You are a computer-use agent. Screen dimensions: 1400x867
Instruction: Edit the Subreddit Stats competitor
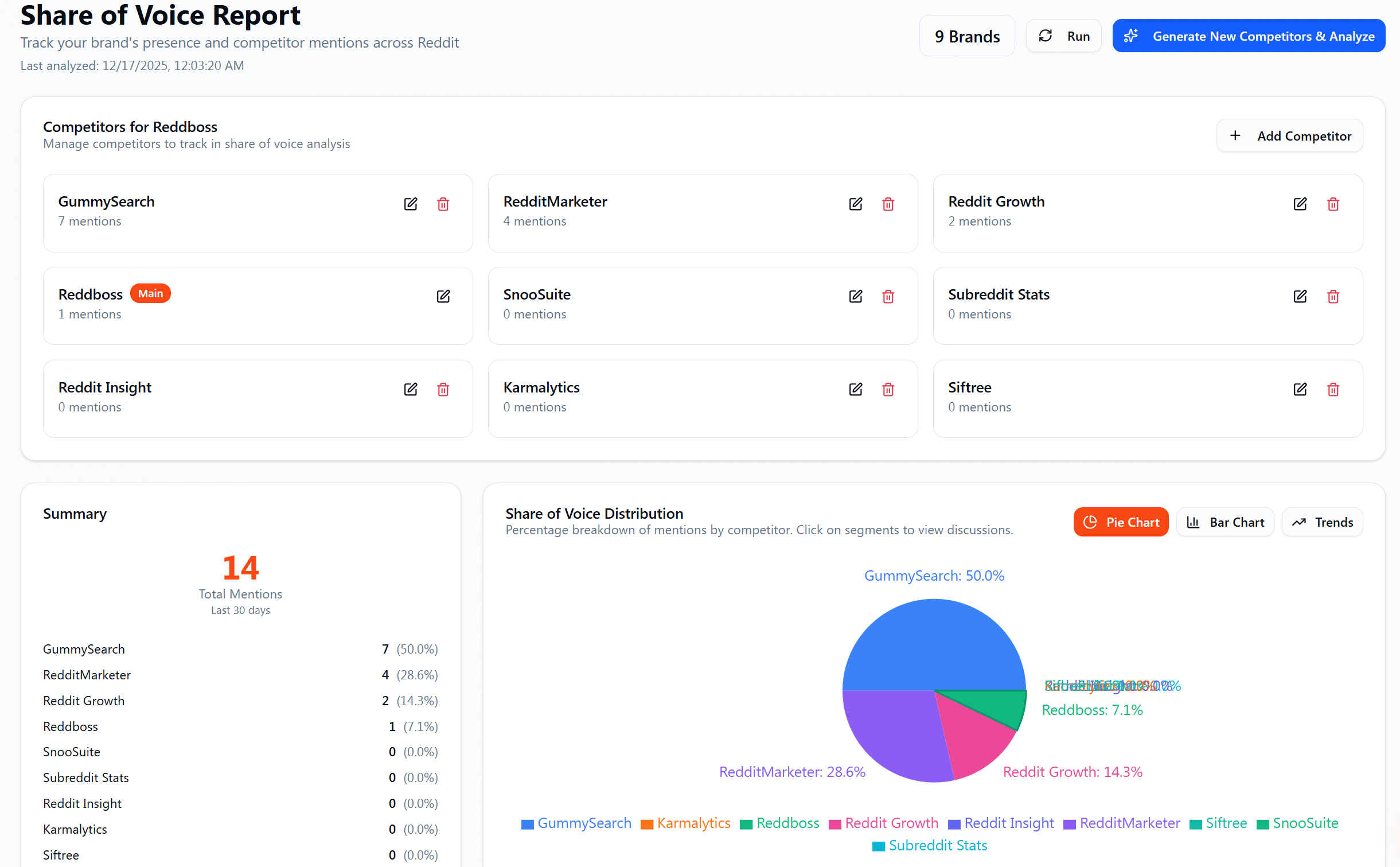click(1300, 296)
